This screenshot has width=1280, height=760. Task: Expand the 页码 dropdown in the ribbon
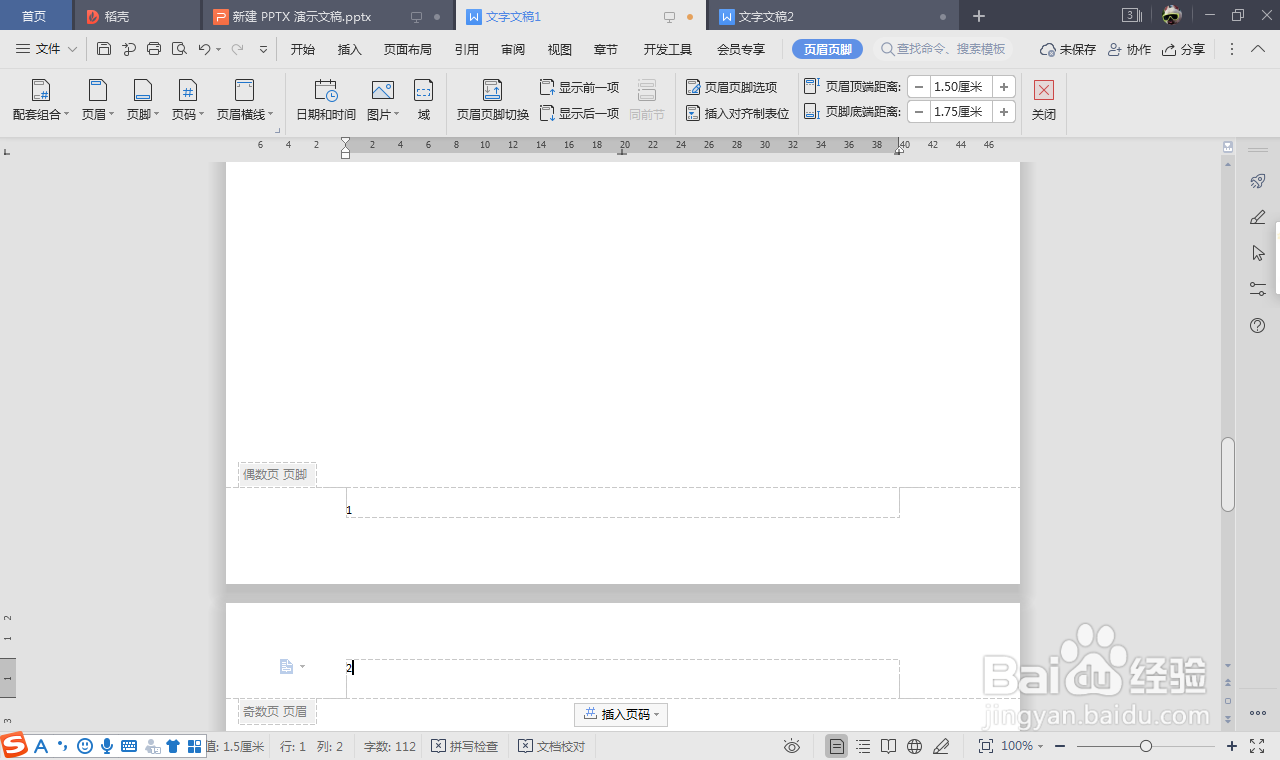point(188,114)
